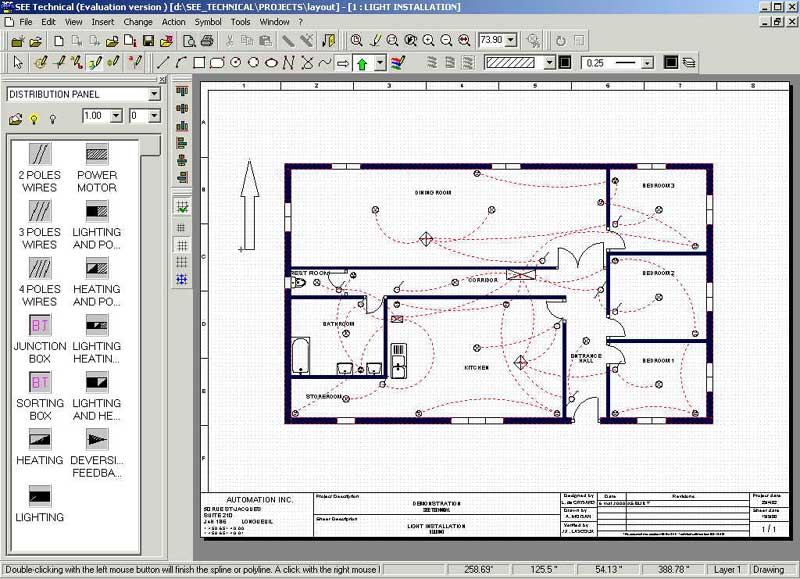
Task: Select the Arc drawing tool
Action: (181, 62)
